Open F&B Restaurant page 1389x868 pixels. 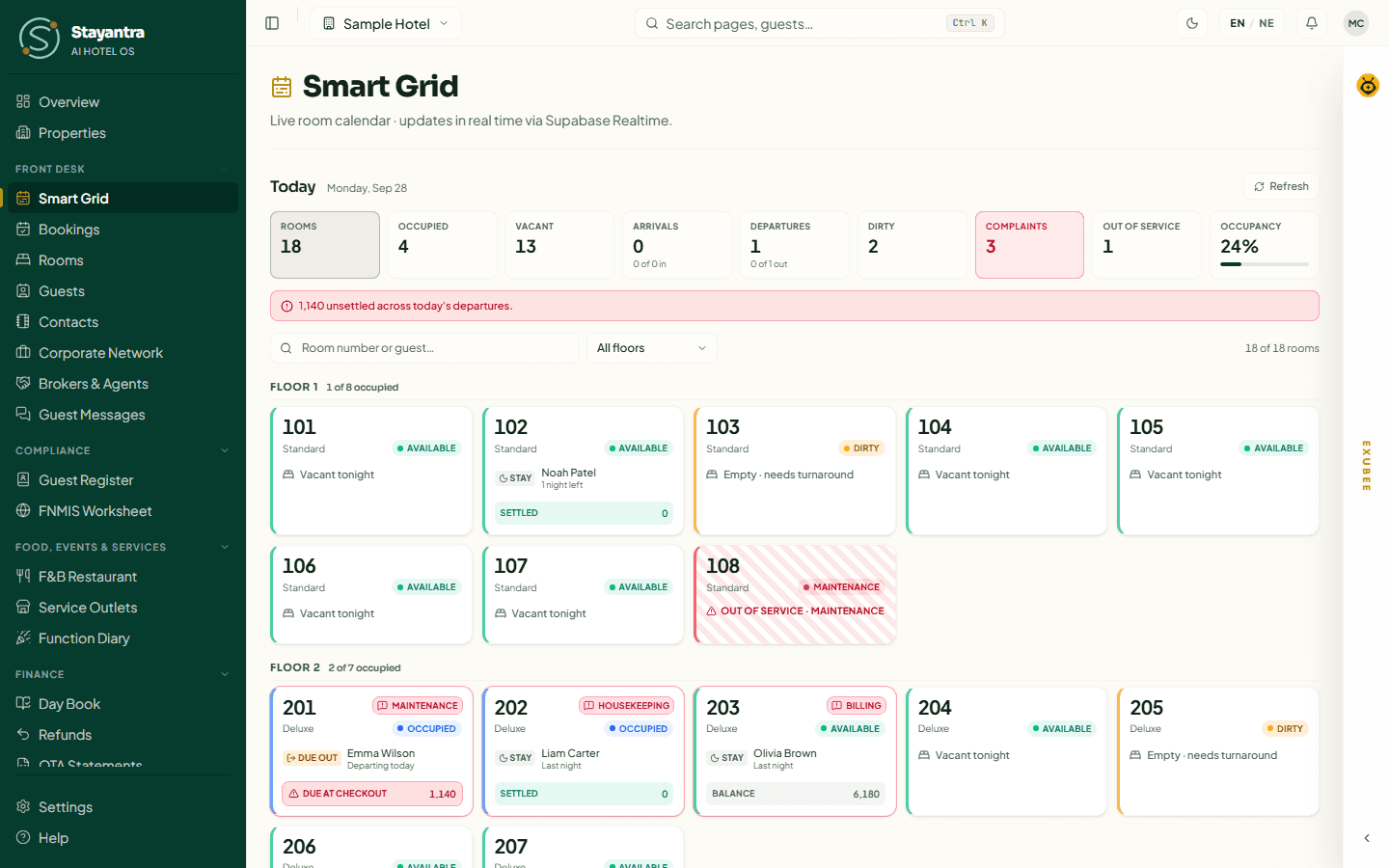[123, 577]
